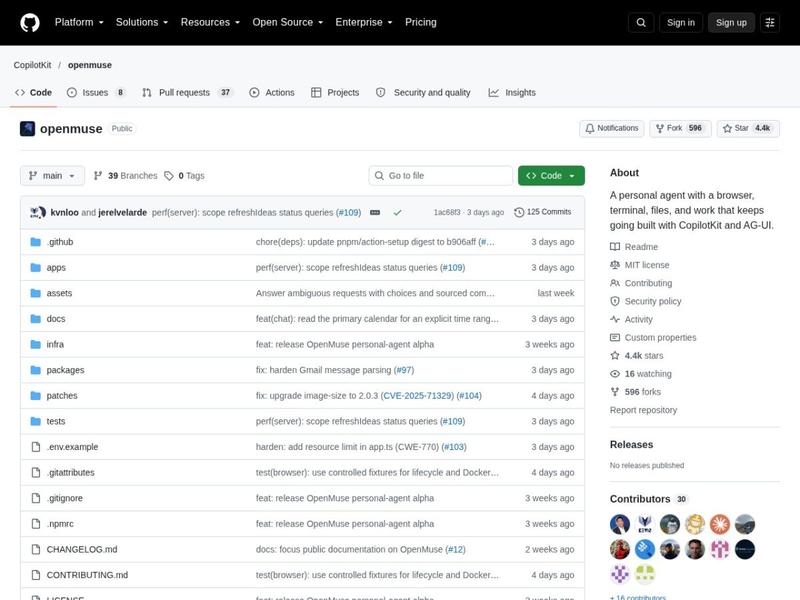Screen dimensions: 800x600
Task: Open the tests folder
Action: (x=56, y=421)
